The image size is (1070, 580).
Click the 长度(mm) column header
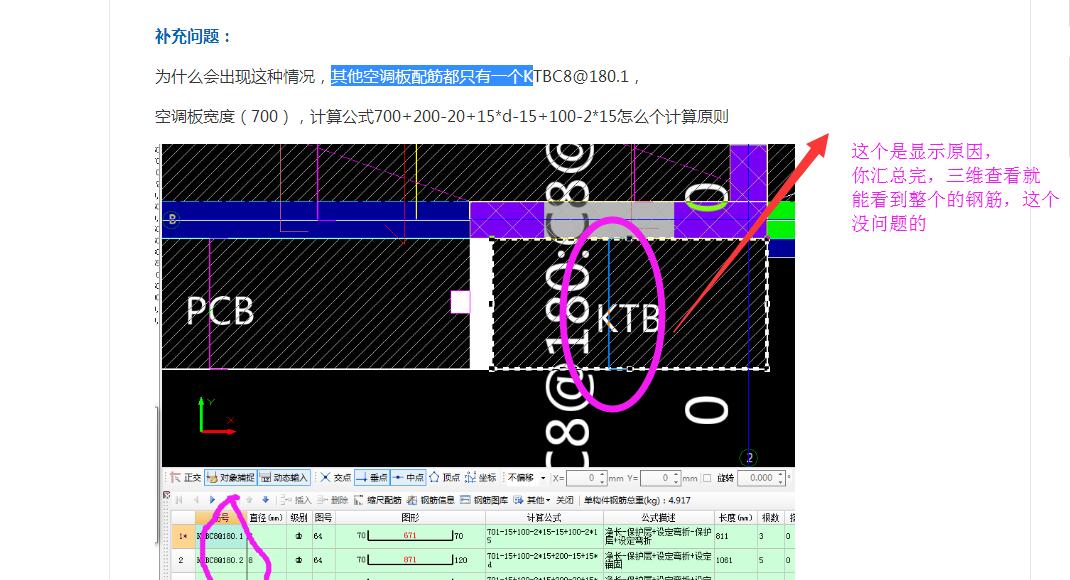coord(736,518)
